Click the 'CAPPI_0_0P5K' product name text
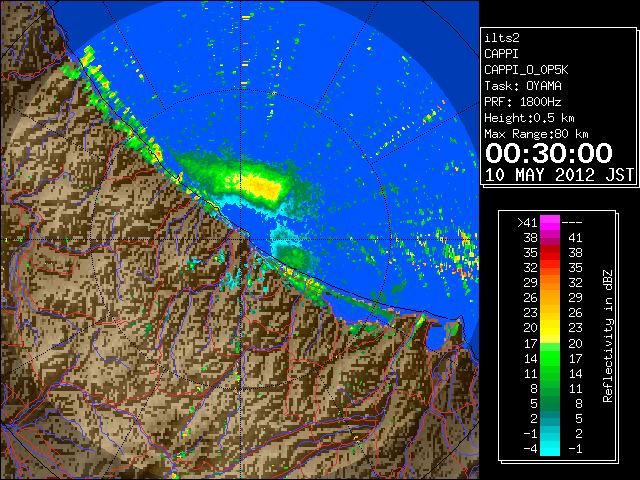 coord(526,70)
